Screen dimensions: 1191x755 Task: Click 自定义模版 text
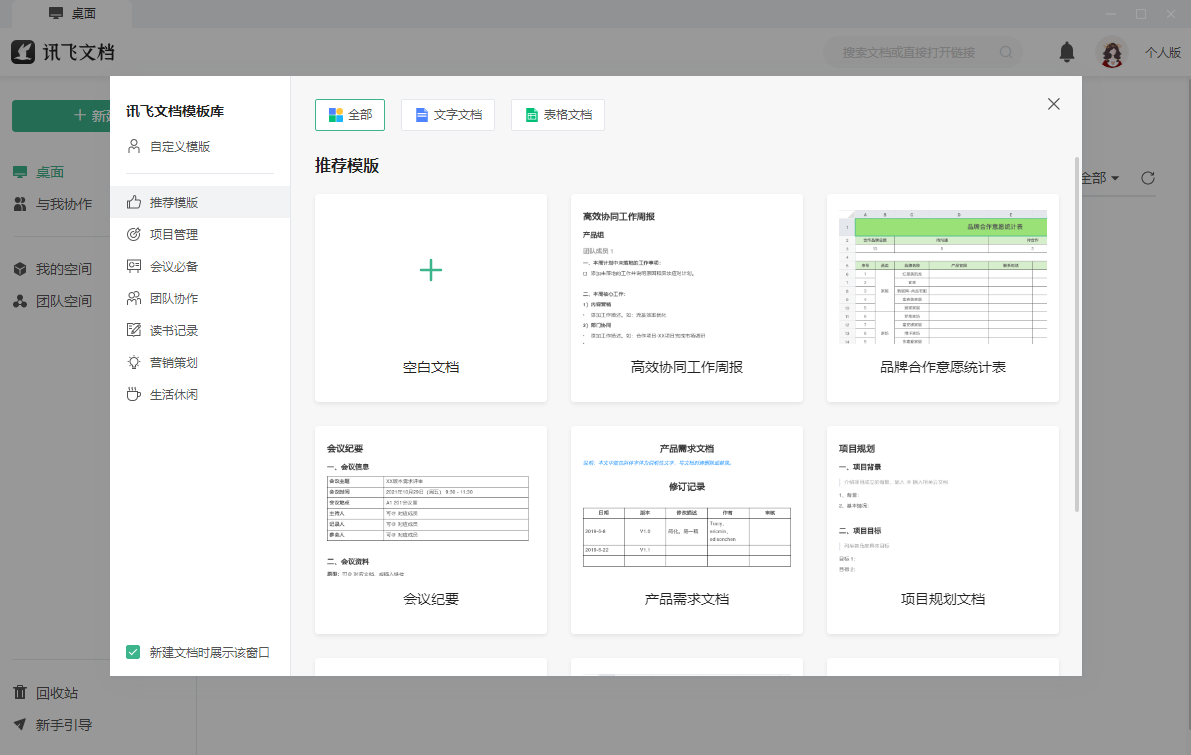(180, 146)
